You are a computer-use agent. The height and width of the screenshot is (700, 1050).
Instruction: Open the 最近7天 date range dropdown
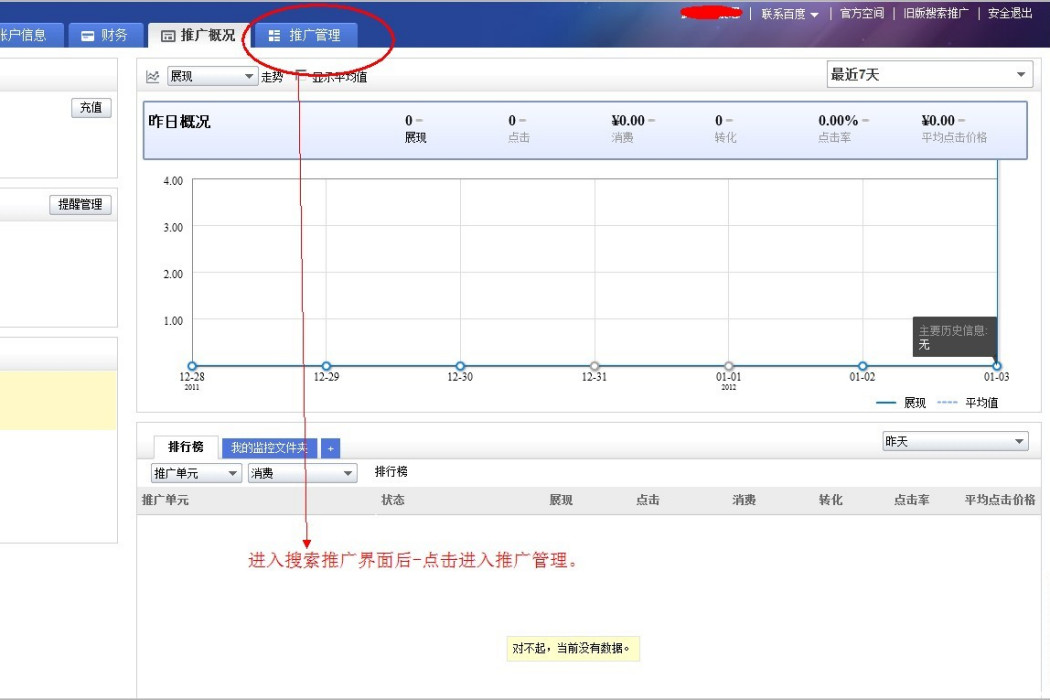pos(929,74)
